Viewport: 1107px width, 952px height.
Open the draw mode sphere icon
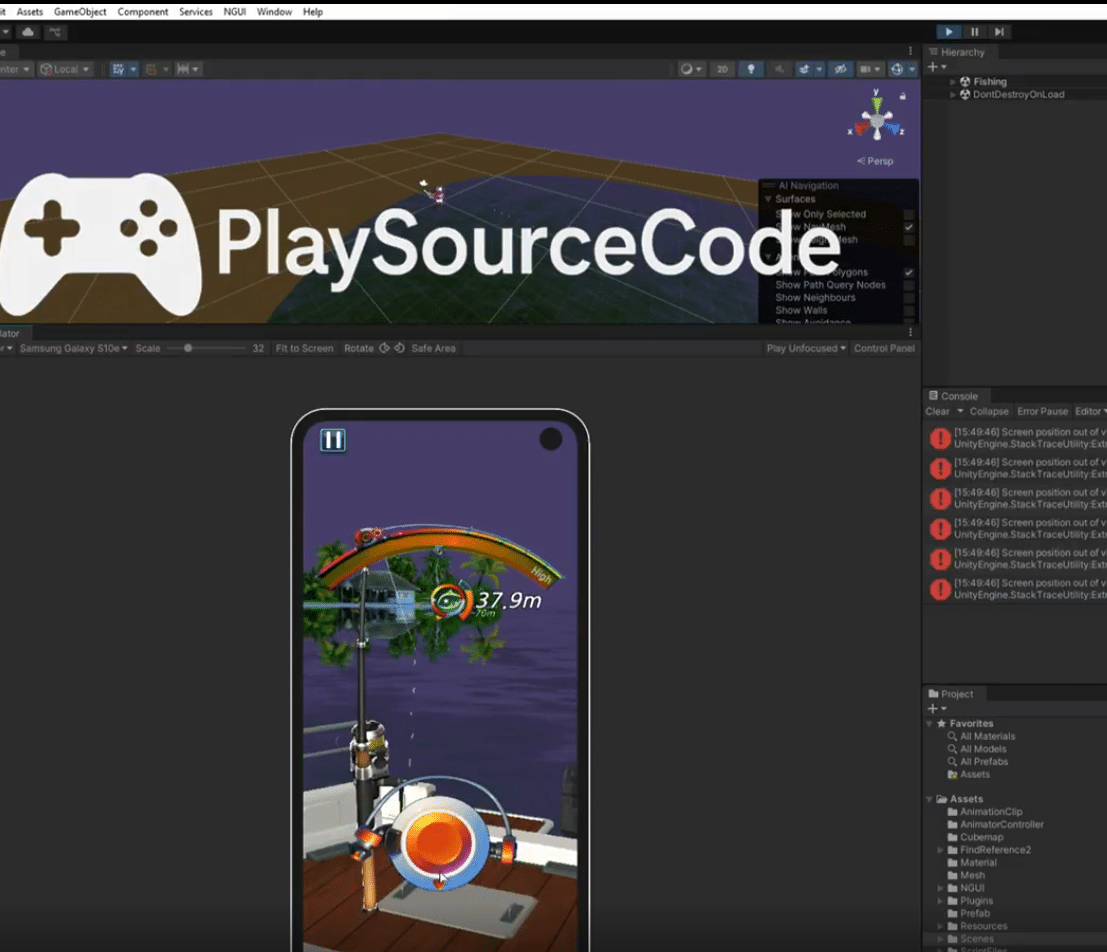(x=686, y=69)
